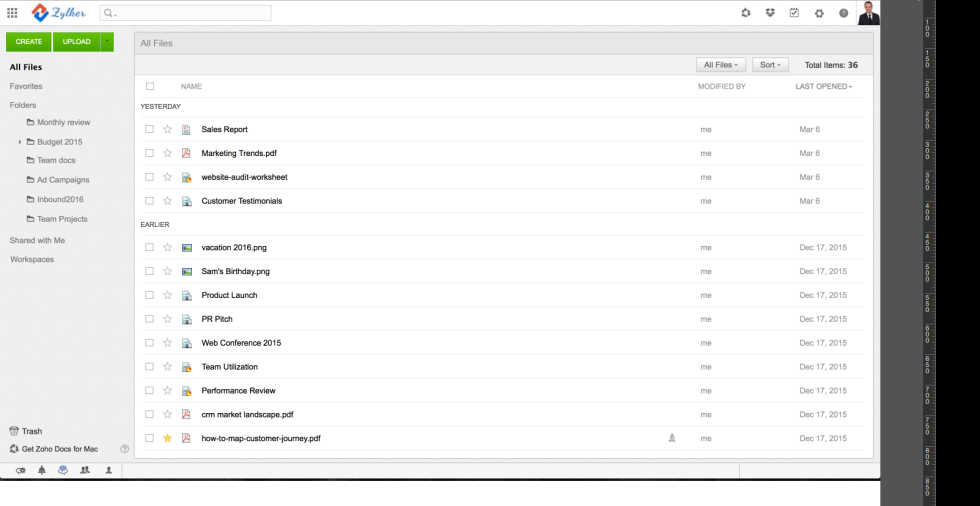Image resolution: width=980 pixels, height=506 pixels.
Task: Click the help icon beside Get Zoho Docs
Action: 124,449
